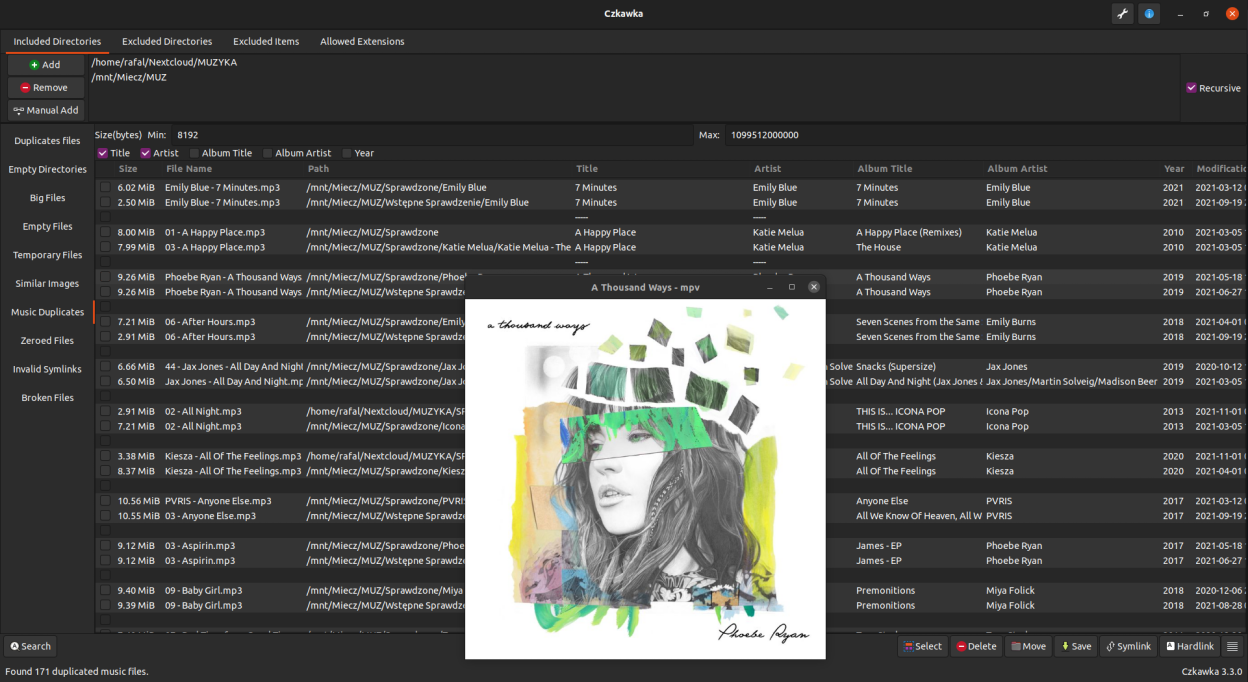Start scan with the Search button
Screen dimensions: 1248x682
(30, 646)
